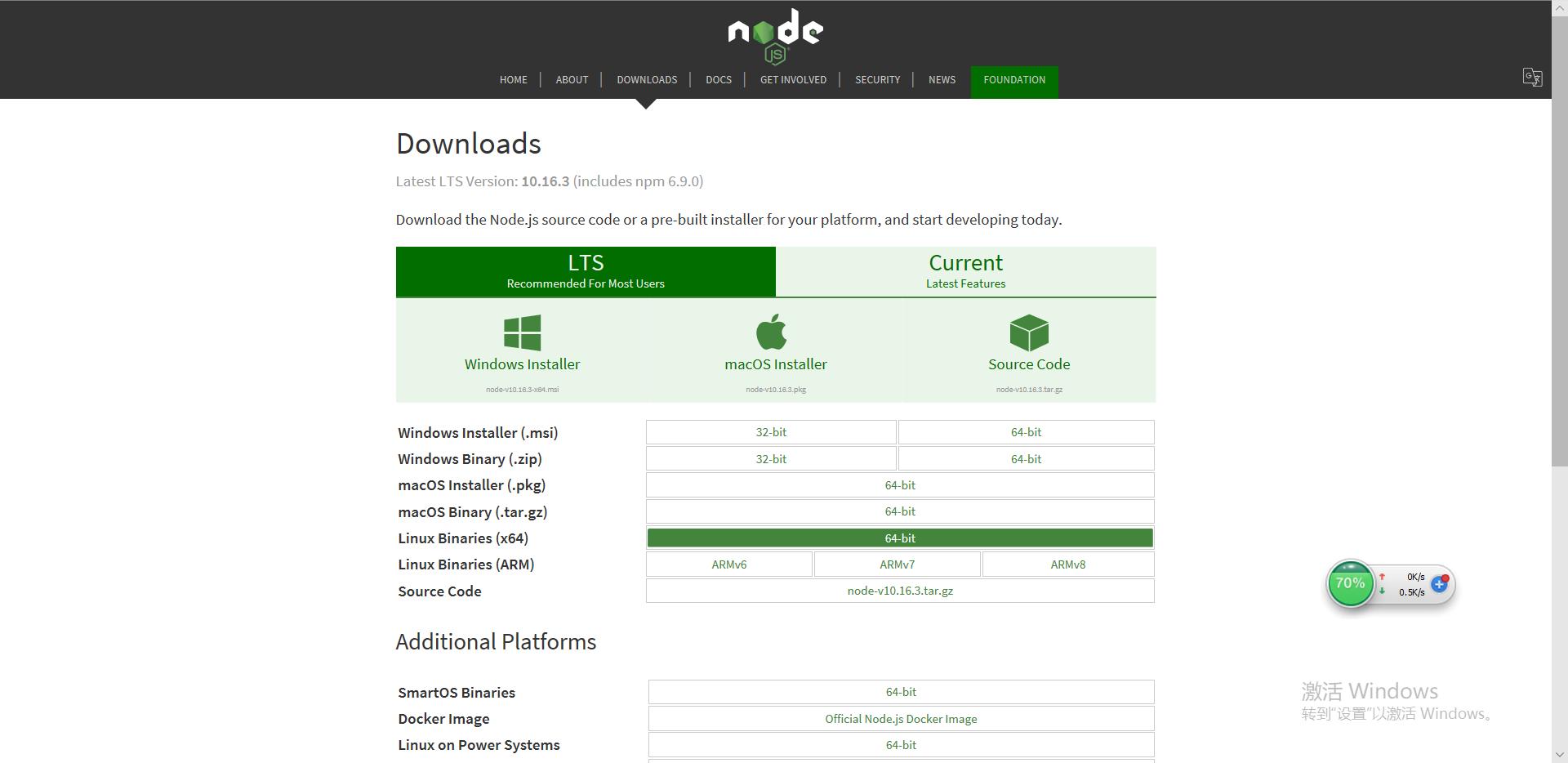Switch to the Current tab

tap(965, 271)
